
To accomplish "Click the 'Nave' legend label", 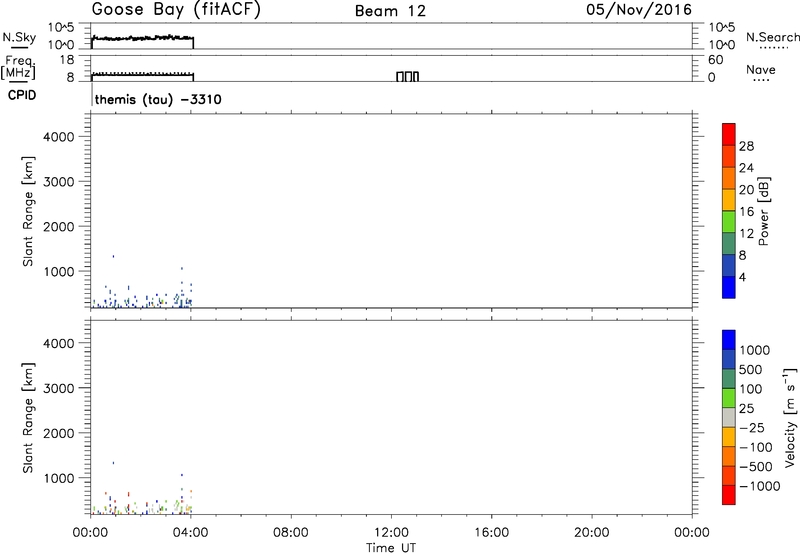I will coord(761,70).
